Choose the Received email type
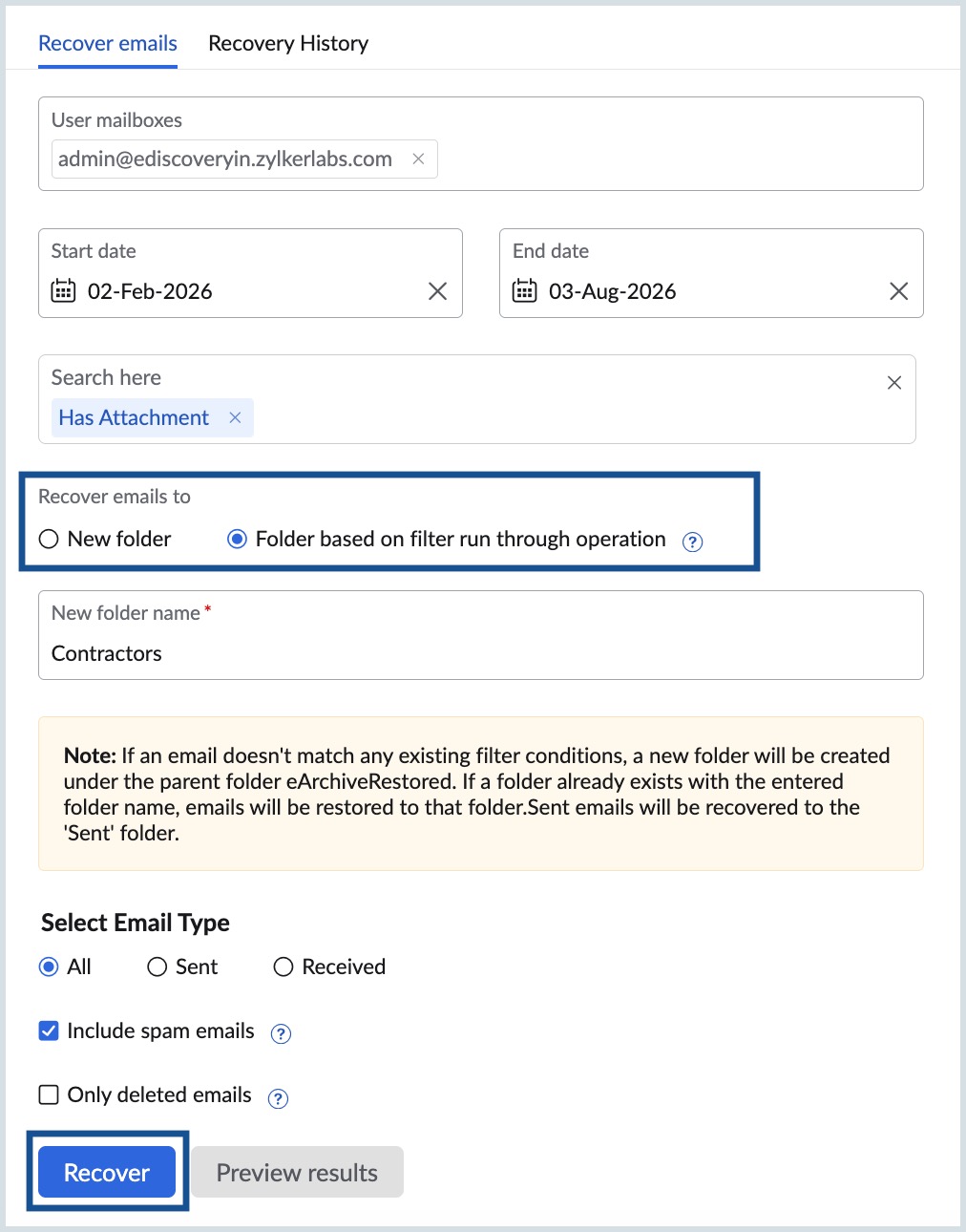This screenshot has height=1232, width=966. click(283, 967)
